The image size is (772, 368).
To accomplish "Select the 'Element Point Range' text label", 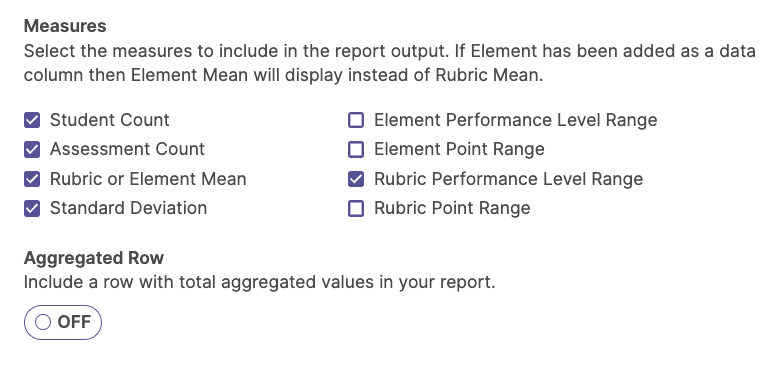I will tap(459, 149).
